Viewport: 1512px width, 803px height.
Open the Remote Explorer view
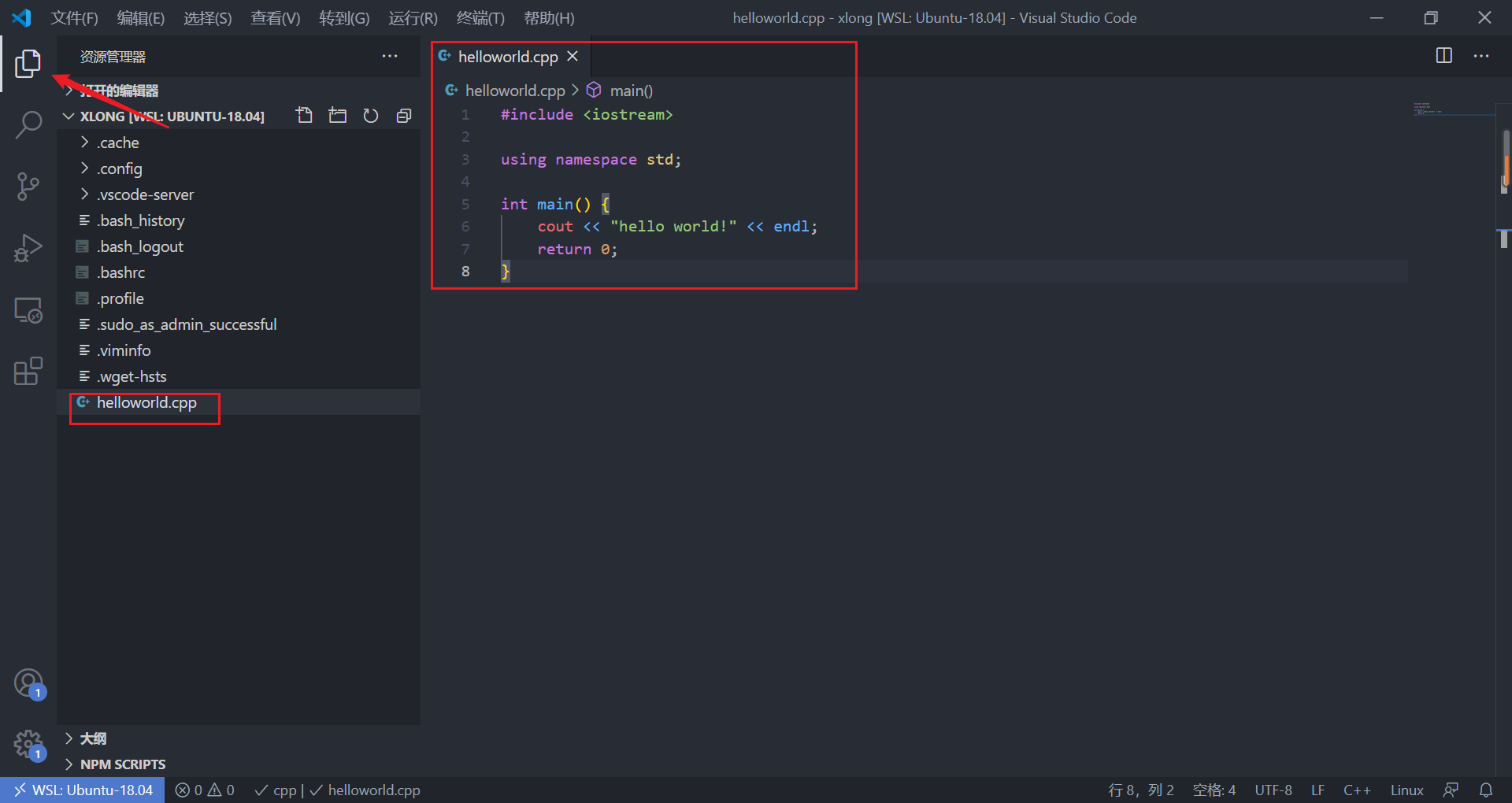click(x=28, y=310)
